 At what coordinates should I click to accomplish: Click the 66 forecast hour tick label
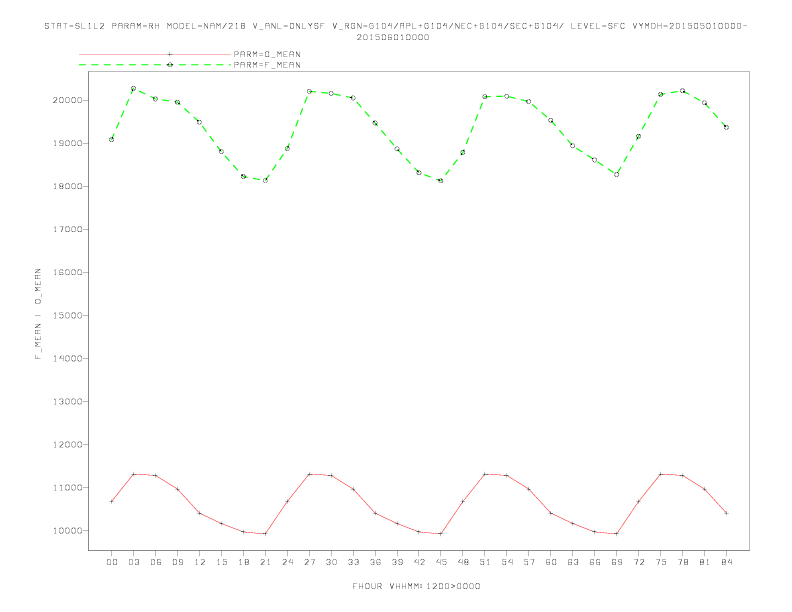pos(595,562)
